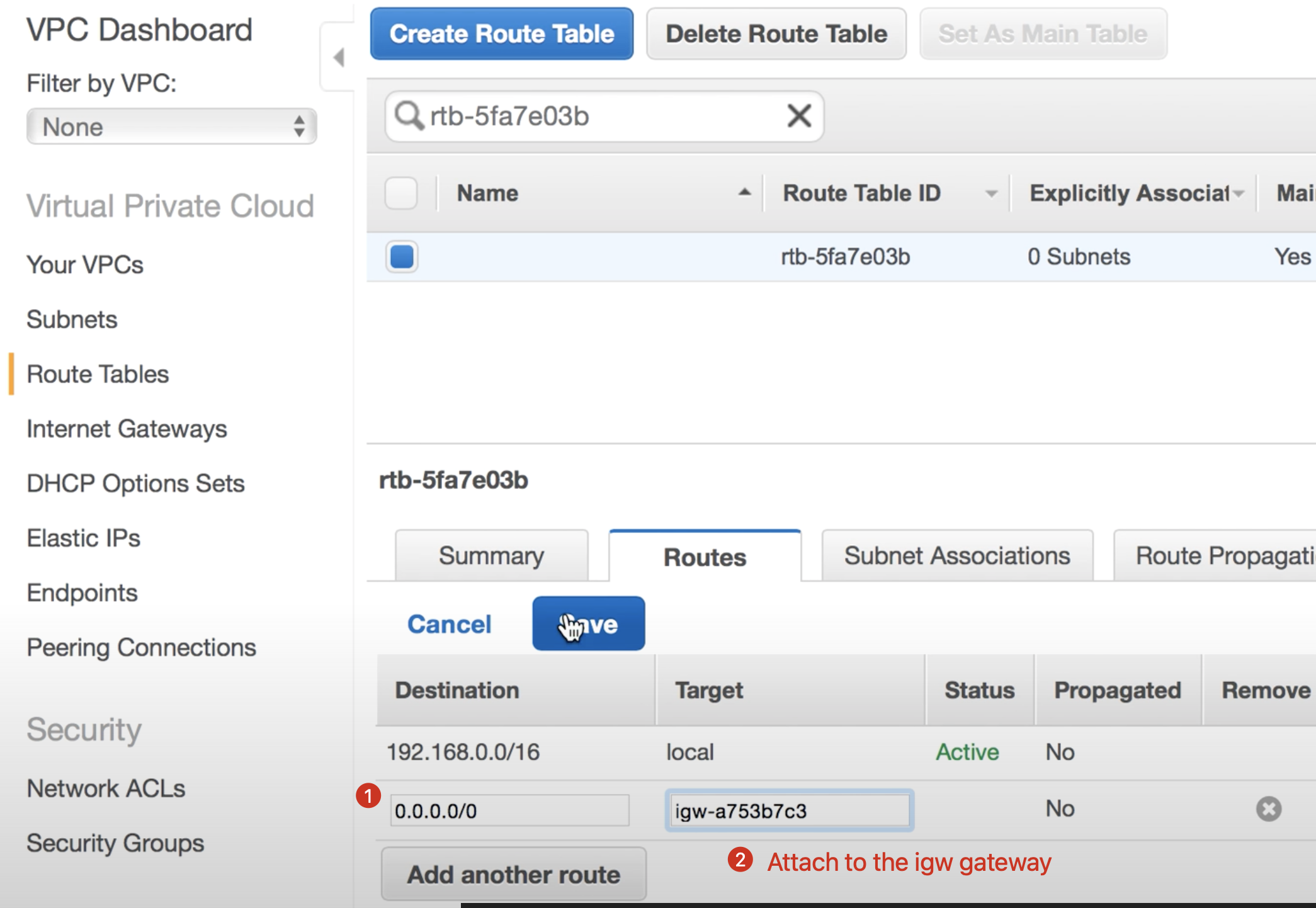The height and width of the screenshot is (908, 1316).
Task: Click Delete Route Table button
Action: point(776,34)
